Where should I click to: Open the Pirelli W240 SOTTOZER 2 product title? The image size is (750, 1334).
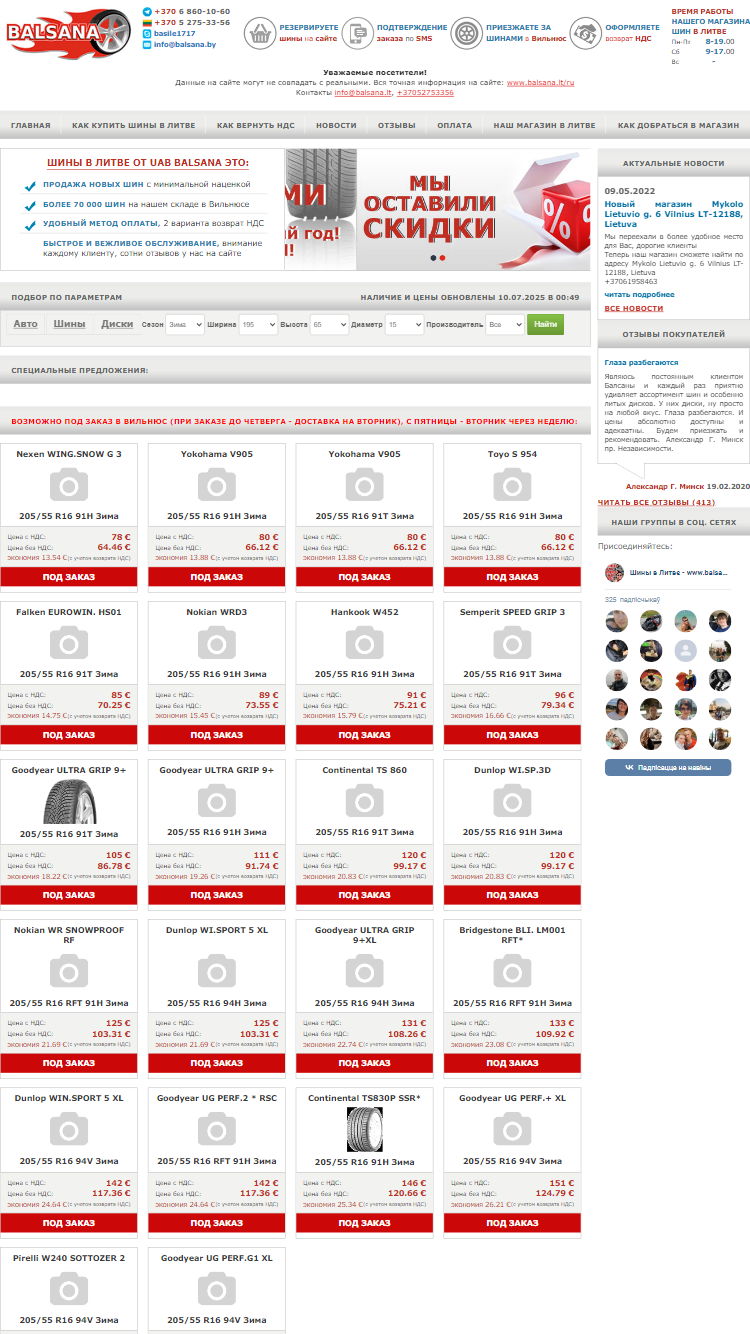coord(69,1258)
